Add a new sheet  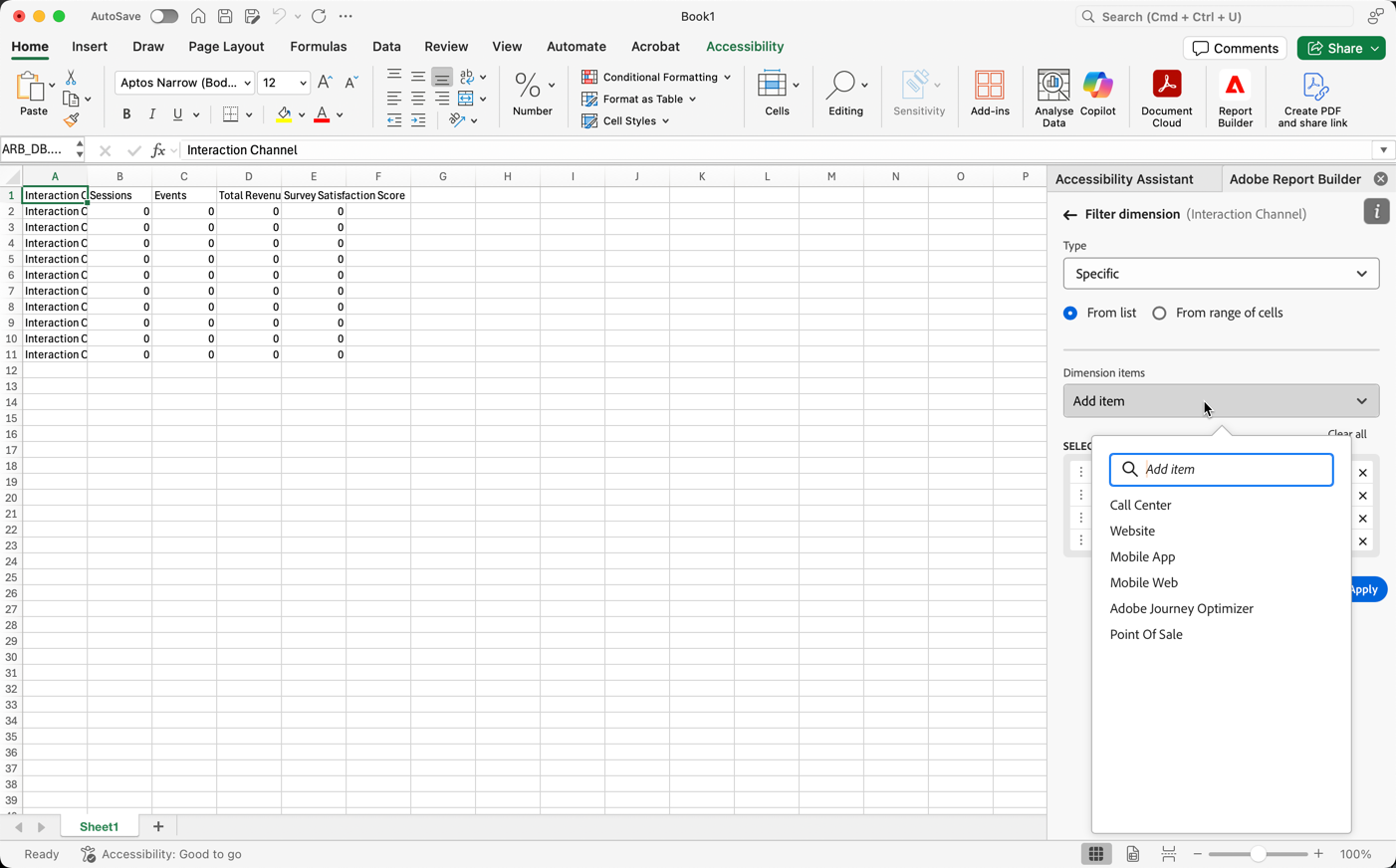coord(158,827)
